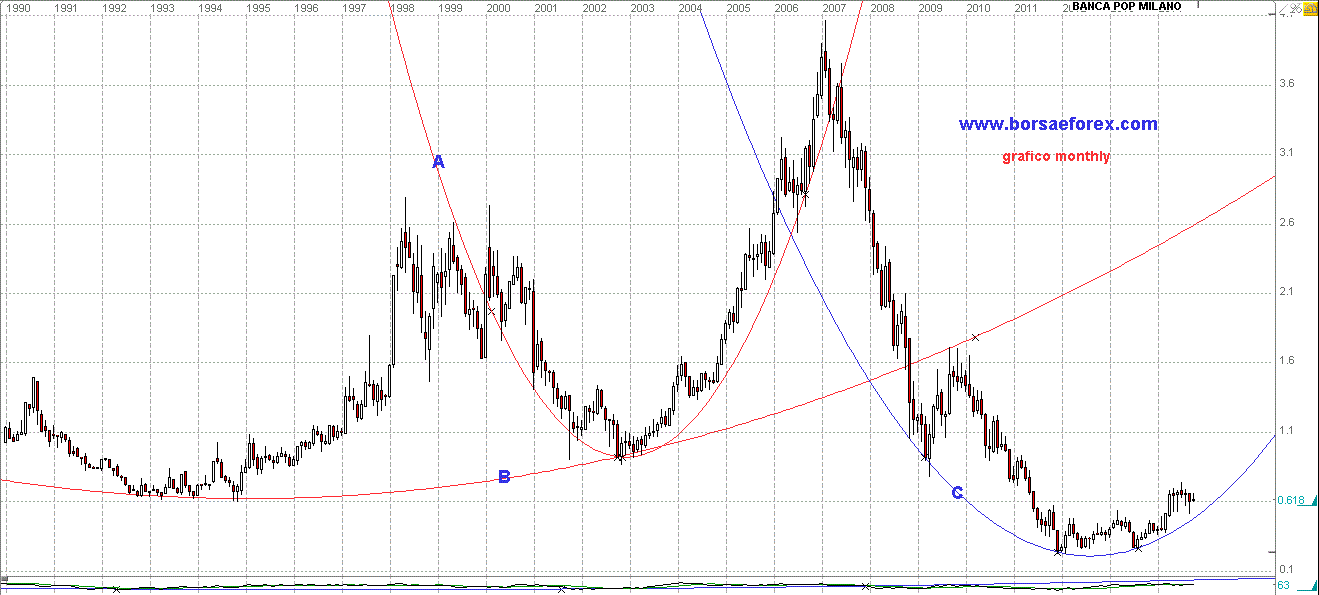Open the www.borsaeforex.com link
Image resolution: width=1319 pixels, height=595 pixels.
(1057, 124)
